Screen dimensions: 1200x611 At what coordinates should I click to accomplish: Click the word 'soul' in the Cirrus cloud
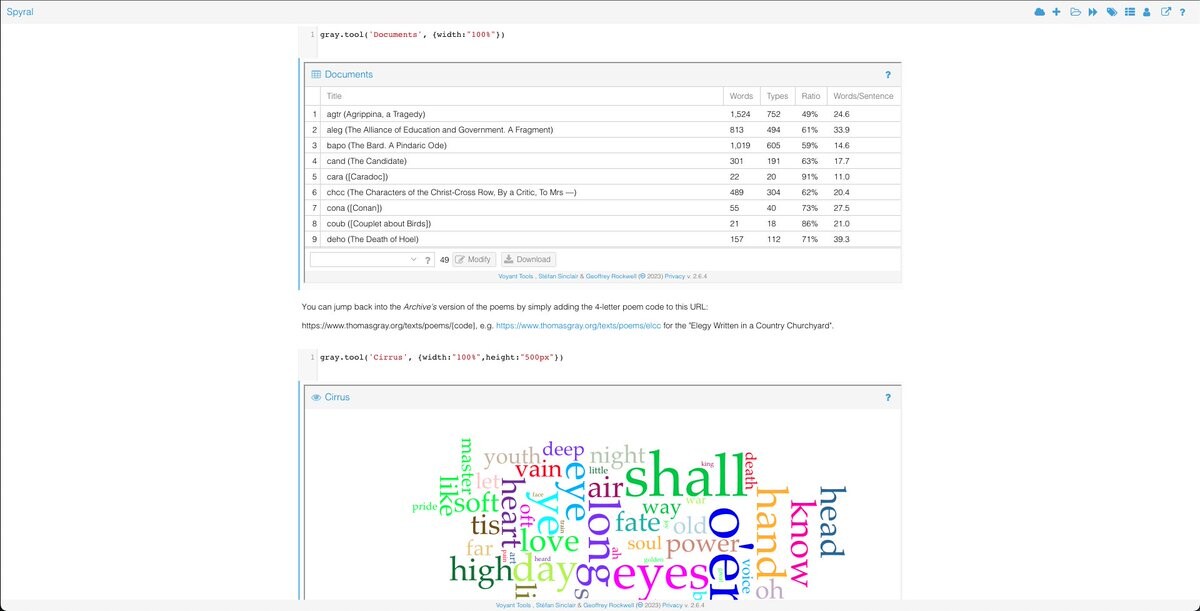pos(644,543)
